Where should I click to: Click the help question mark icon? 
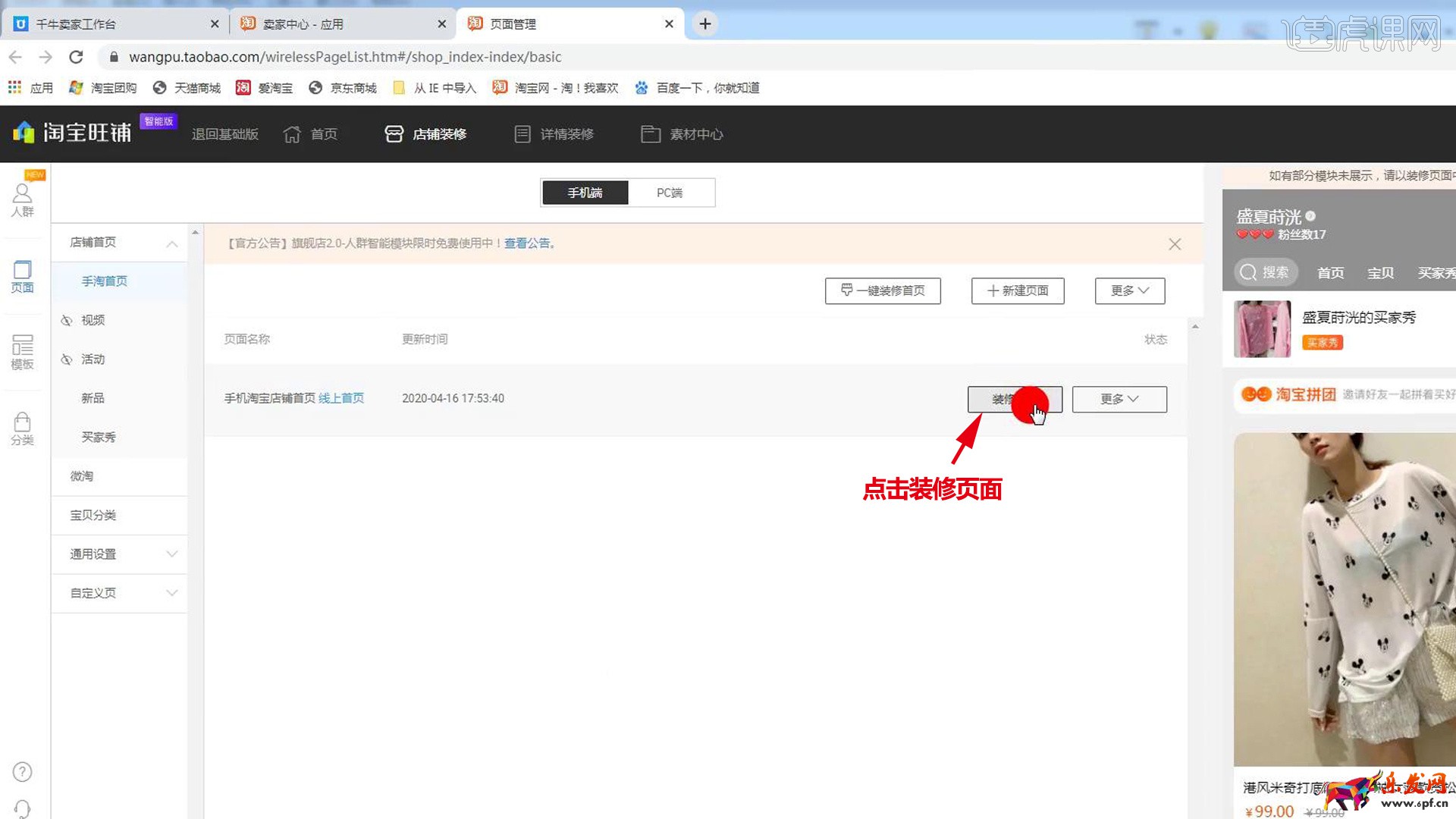[22, 772]
